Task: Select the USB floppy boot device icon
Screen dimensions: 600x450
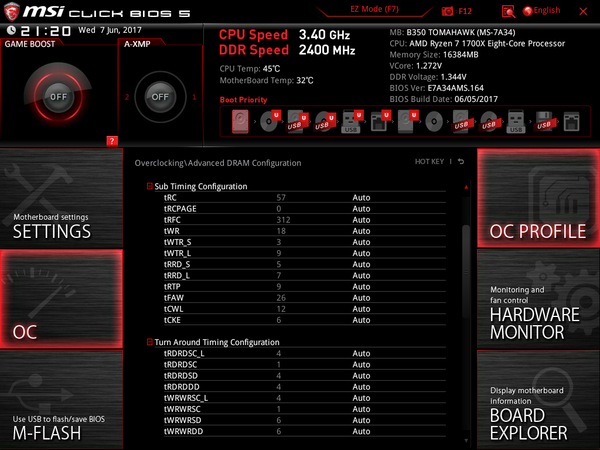Action: pyautogui.click(x=545, y=122)
